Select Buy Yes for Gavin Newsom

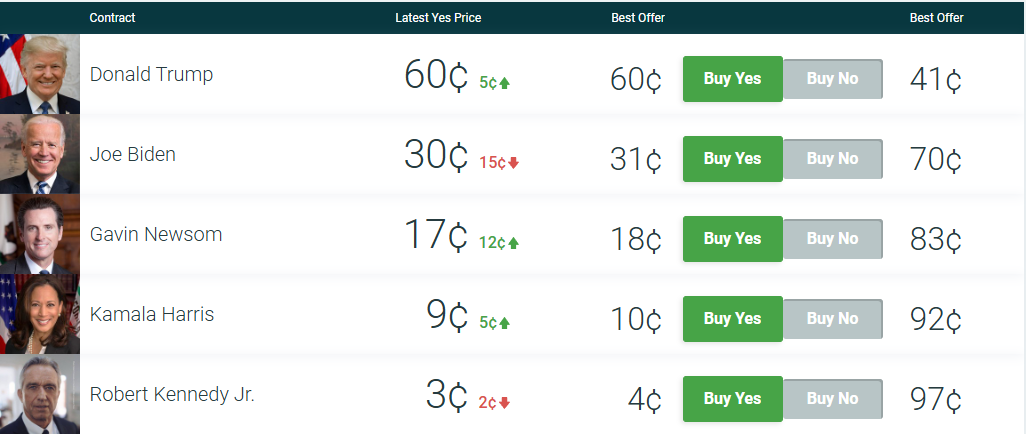[732, 239]
